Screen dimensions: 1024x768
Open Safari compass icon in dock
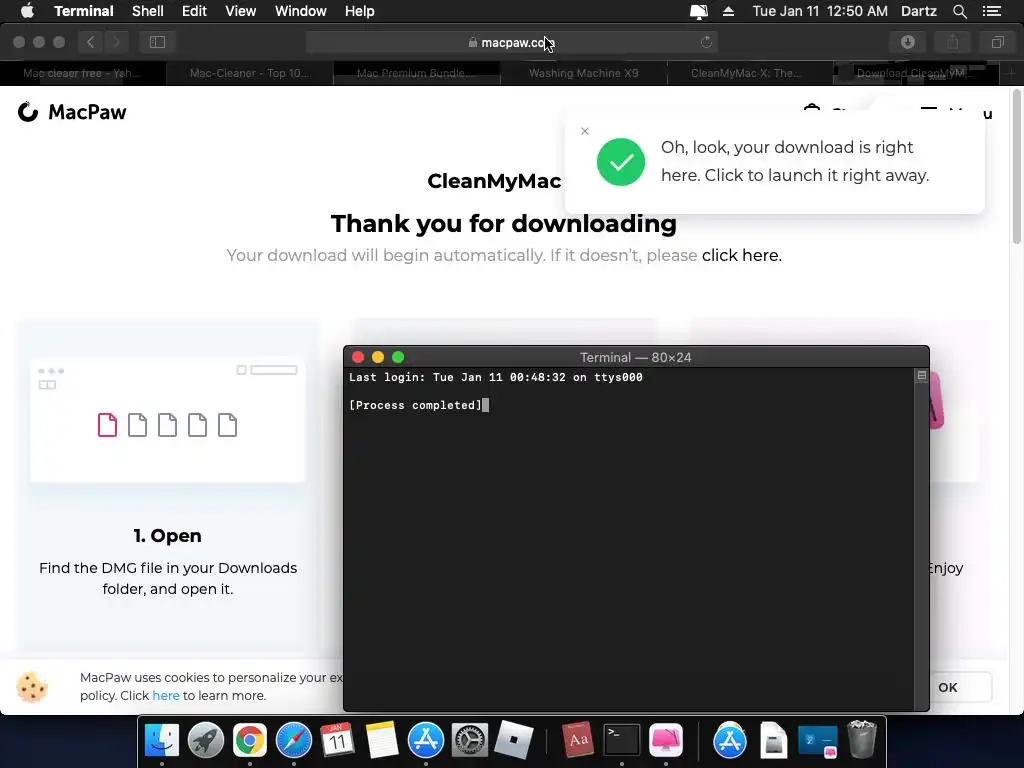coord(294,740)
